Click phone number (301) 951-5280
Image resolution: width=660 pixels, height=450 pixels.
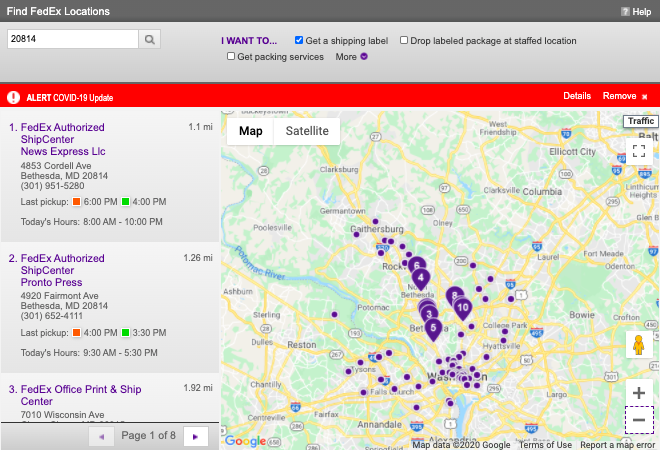coord(52,186)
